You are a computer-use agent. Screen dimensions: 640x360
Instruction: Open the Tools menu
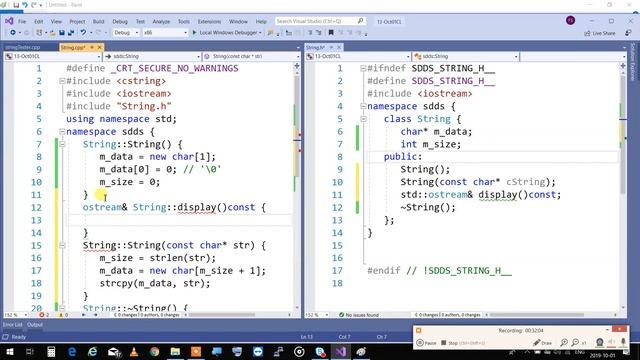pyautogui.click(x=184, y=21)
